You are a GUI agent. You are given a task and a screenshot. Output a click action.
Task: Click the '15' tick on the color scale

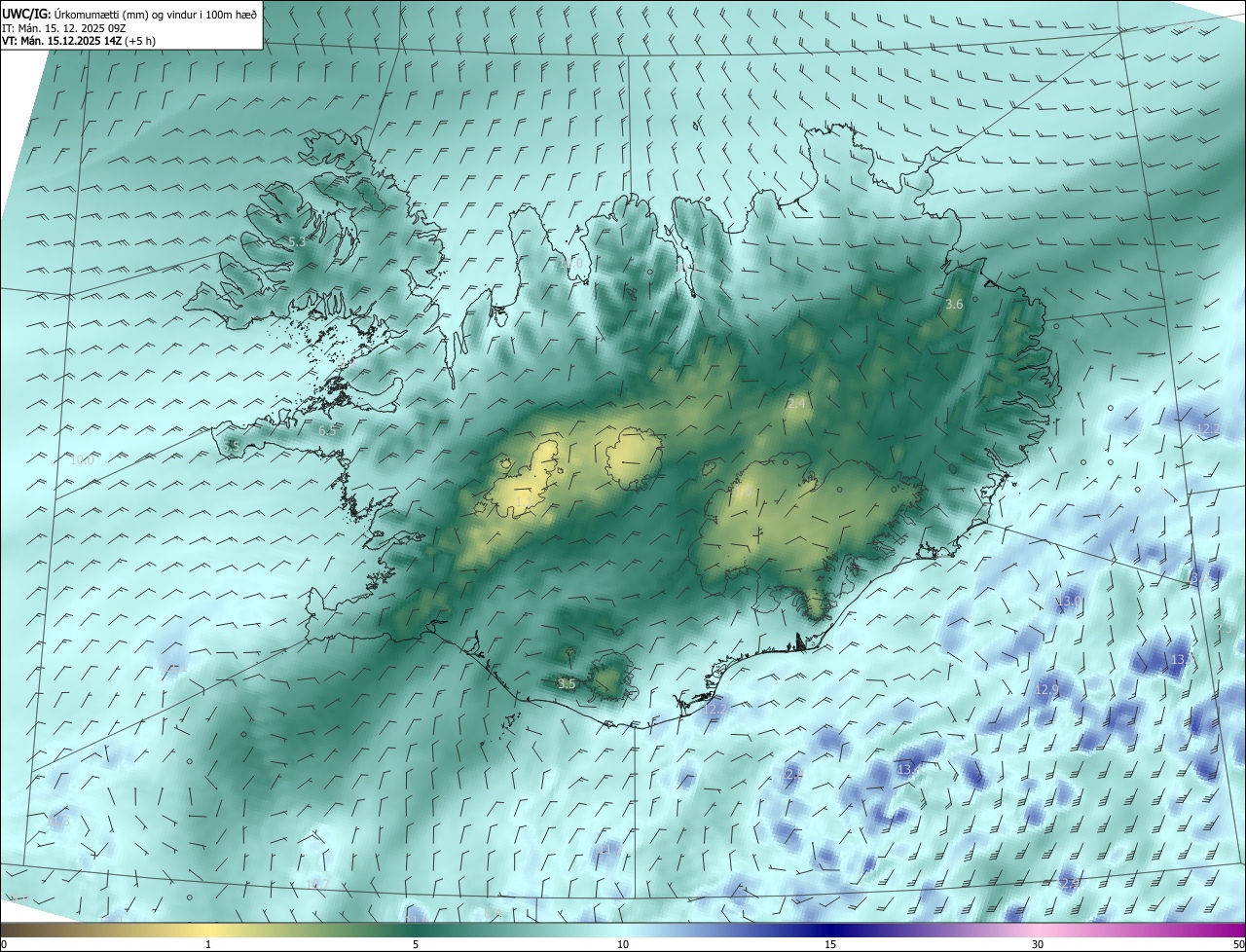pyautogui.click(x=830, y=945)
